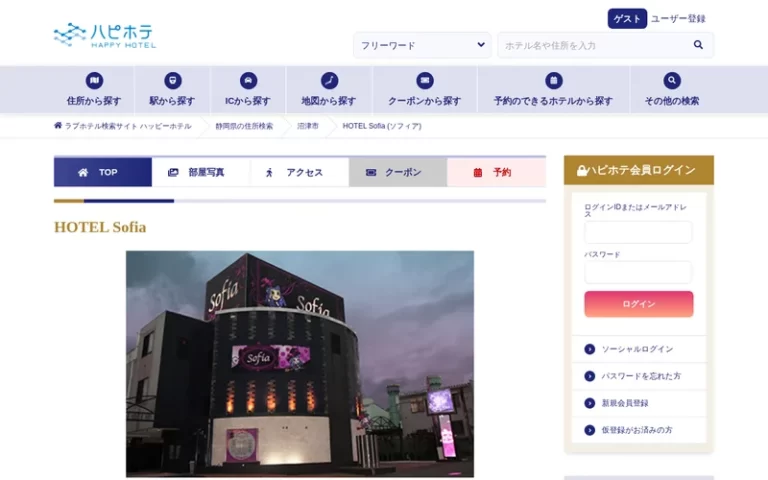Screen dimensions: 768x480
Task: Open クーポンから探す menu item
Action: (x=425, y=90)
